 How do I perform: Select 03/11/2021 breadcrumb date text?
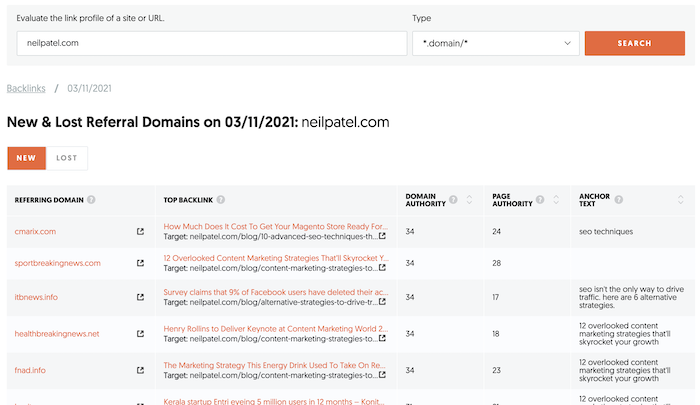[89, 88]
